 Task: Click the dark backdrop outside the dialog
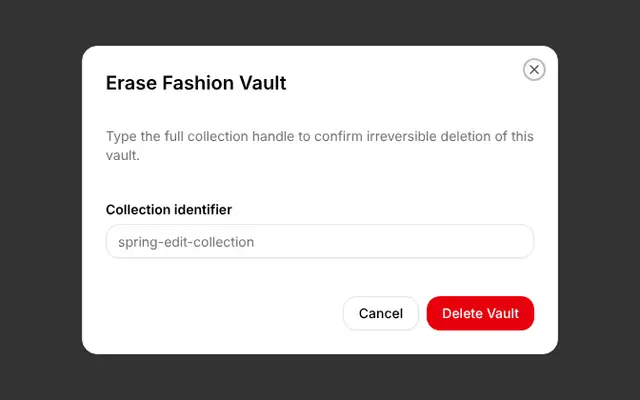41,200
